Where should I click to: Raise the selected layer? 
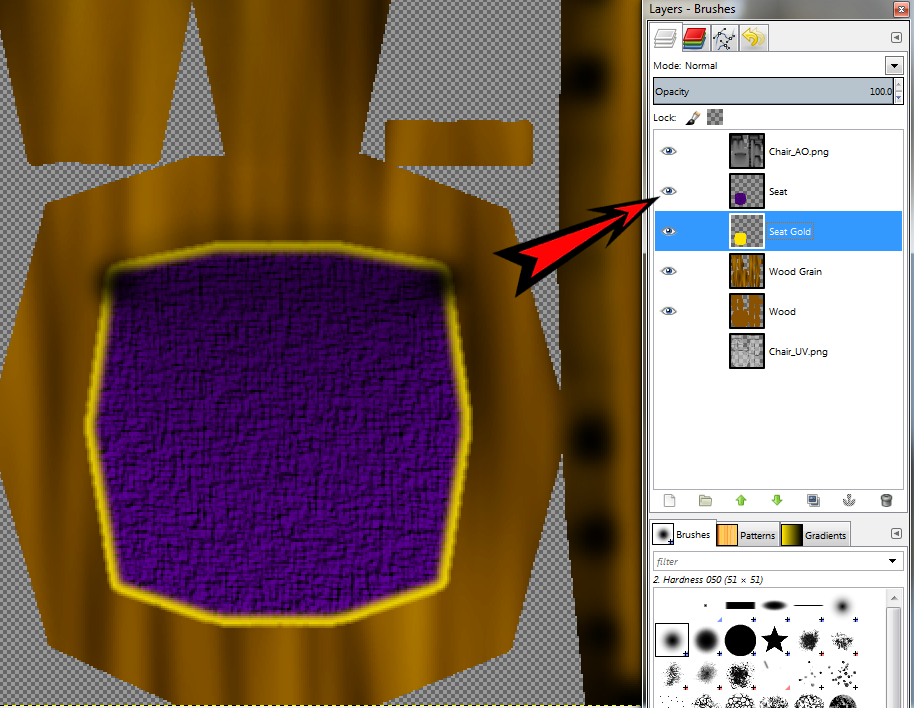click(741, 501)
